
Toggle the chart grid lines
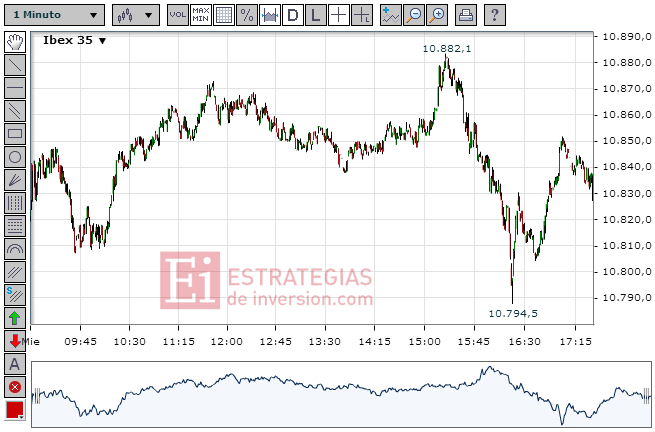tap(224, 15)
